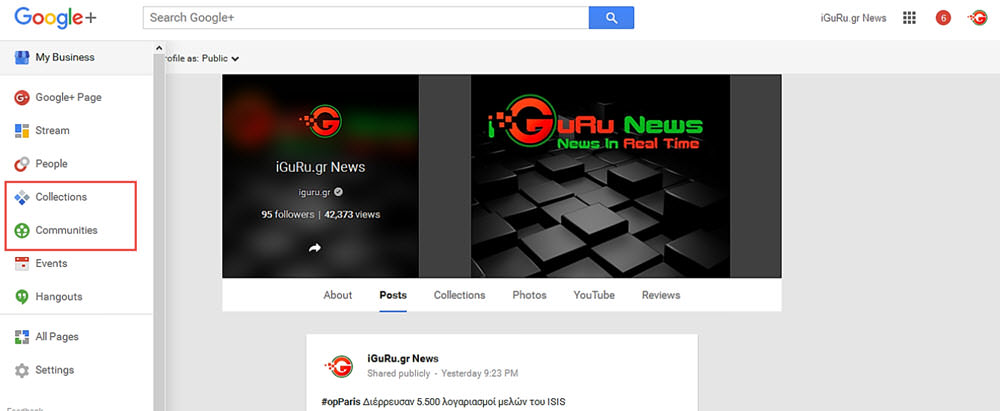Click the iGuRu account avatar at top right
The image size is (1000, 411).
tap(978, 18)
